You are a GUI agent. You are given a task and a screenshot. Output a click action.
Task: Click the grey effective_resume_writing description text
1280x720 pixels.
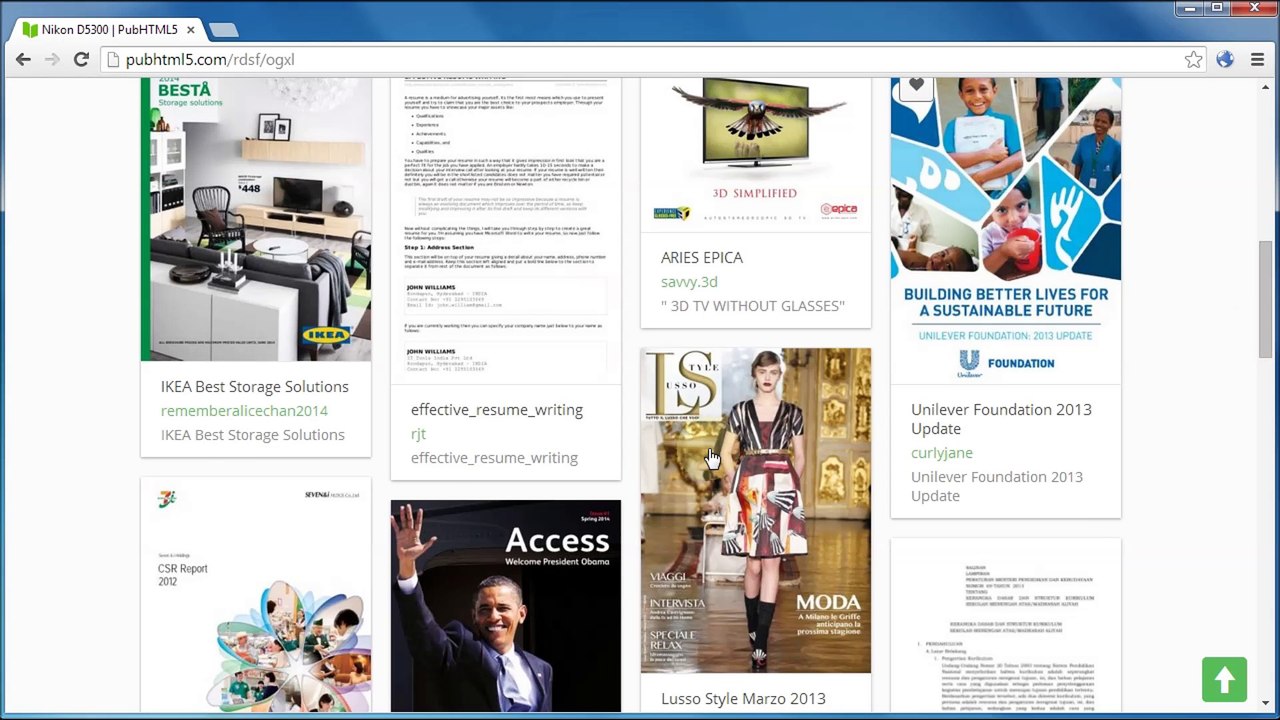(x=494, y=458)
